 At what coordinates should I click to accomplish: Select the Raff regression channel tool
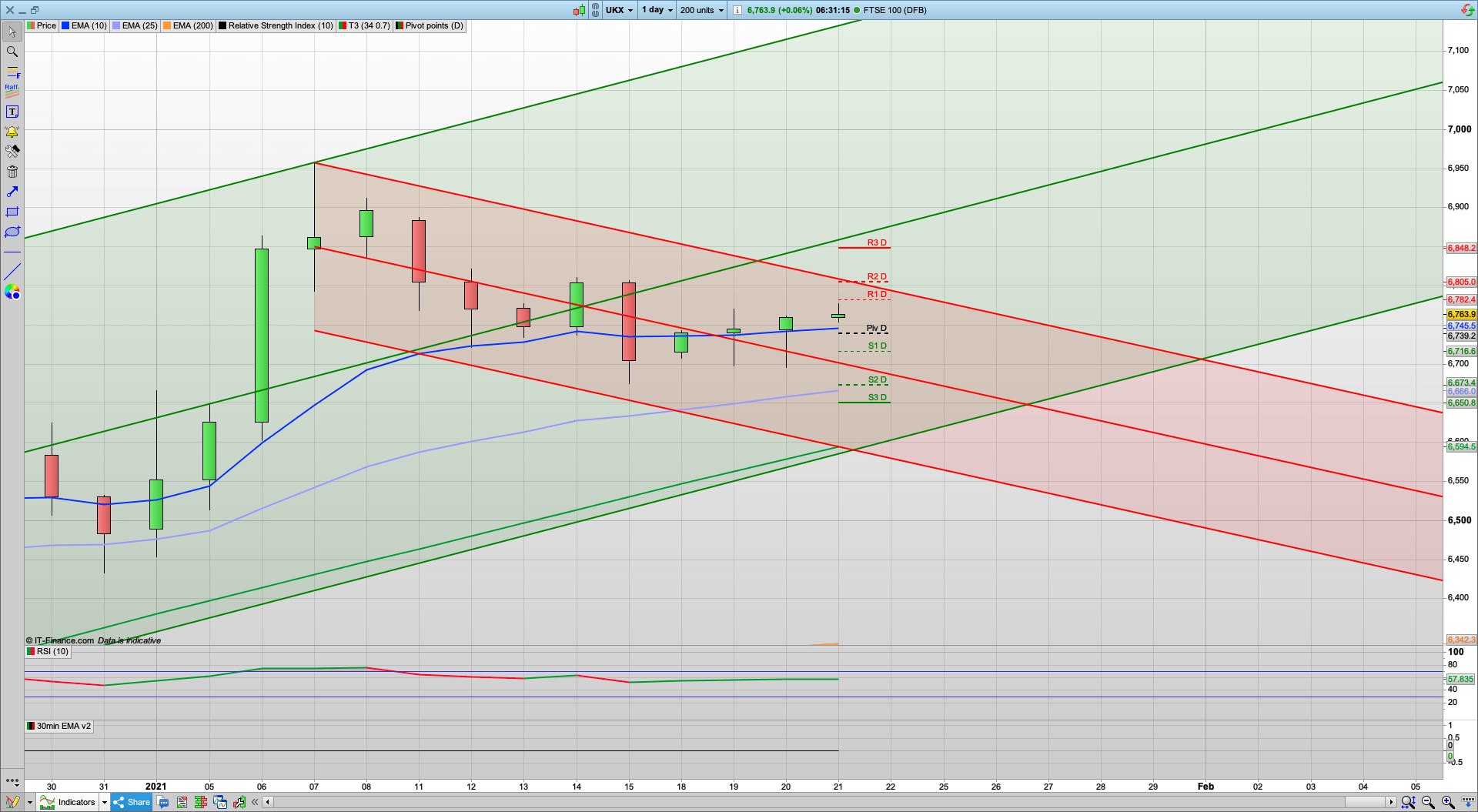coord(12,91)
